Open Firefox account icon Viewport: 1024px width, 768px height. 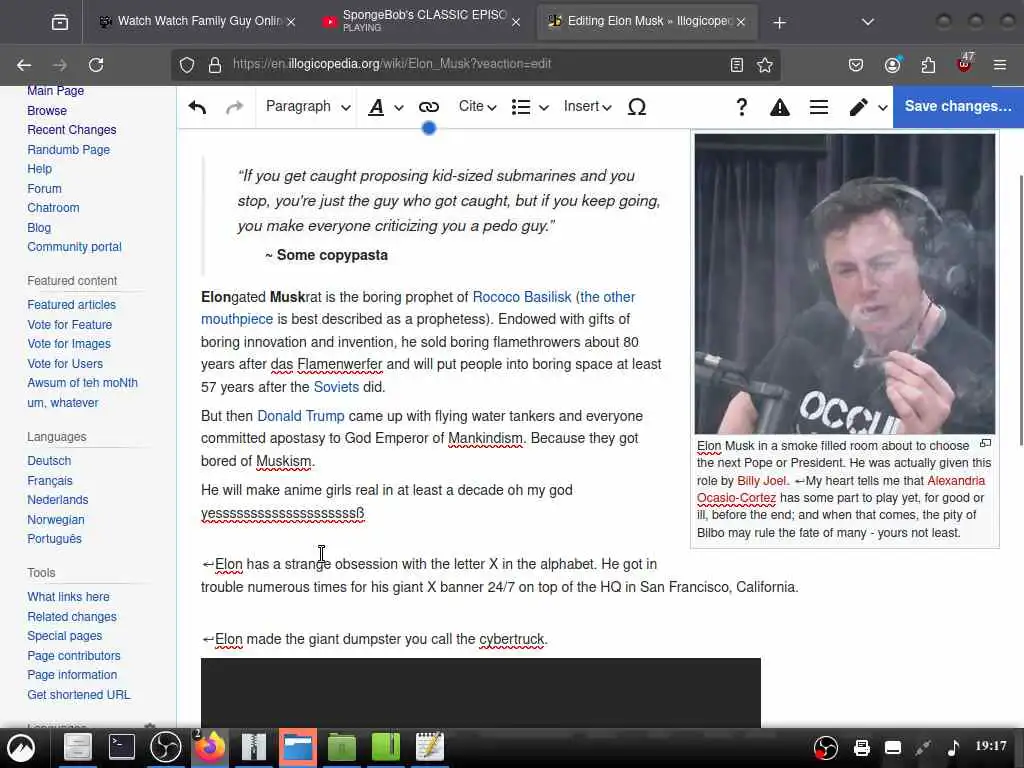pos(892,65)
